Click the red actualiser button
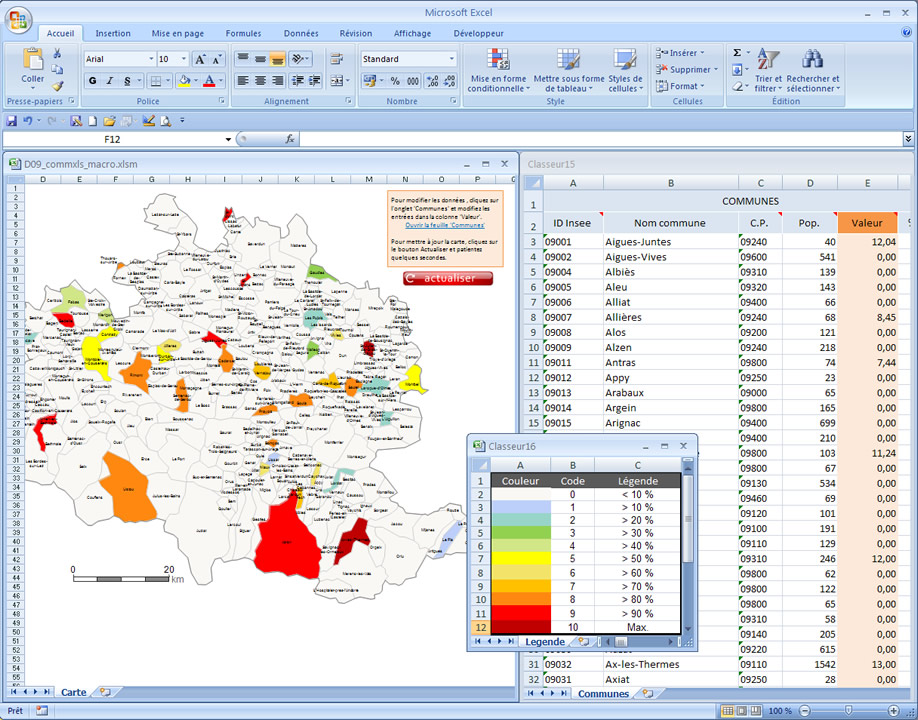Viewport: 918px width, 720px height. [448, 278]
